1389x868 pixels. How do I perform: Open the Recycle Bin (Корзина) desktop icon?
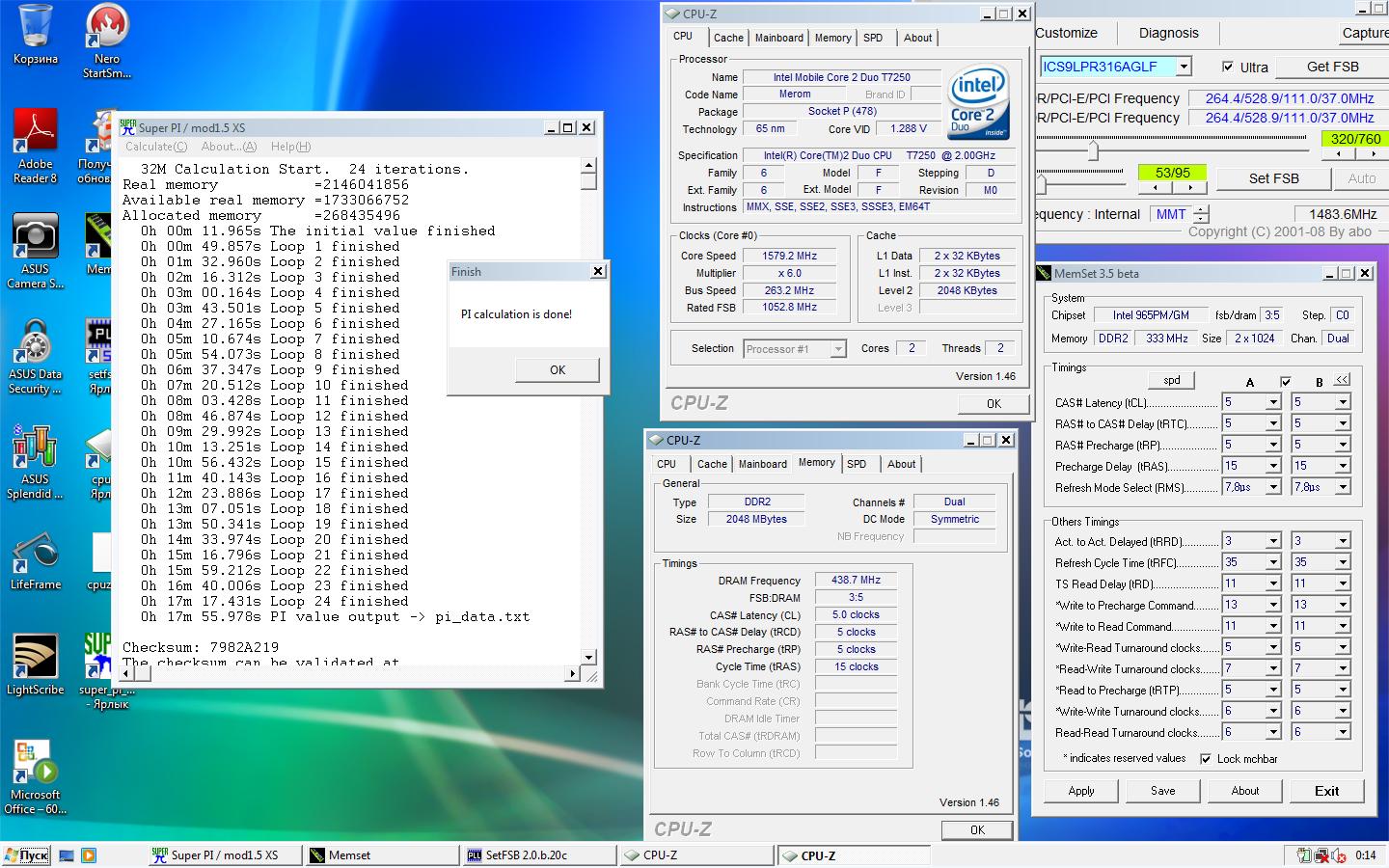coord(36,35)
